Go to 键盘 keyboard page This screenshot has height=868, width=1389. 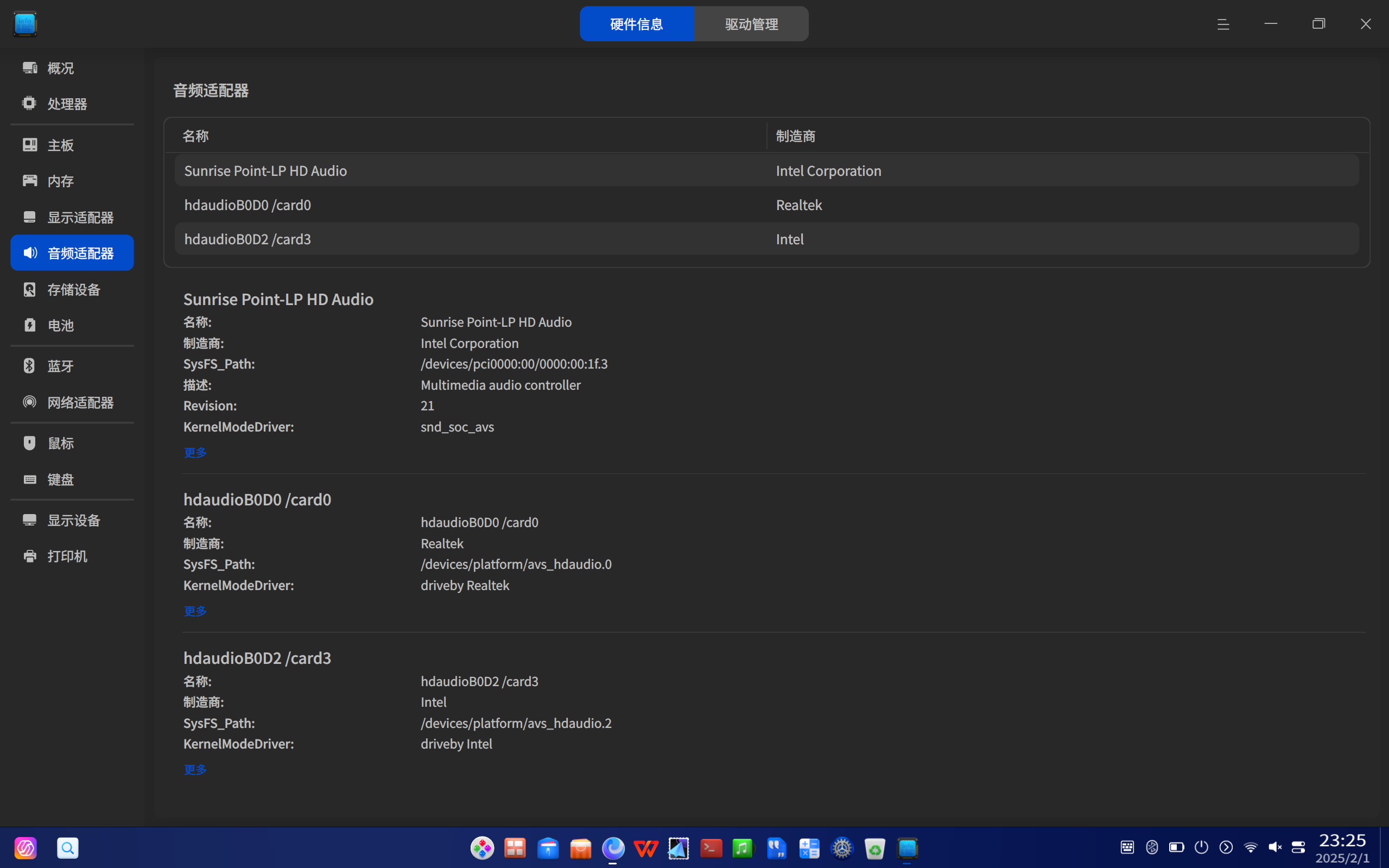(72, 479)
